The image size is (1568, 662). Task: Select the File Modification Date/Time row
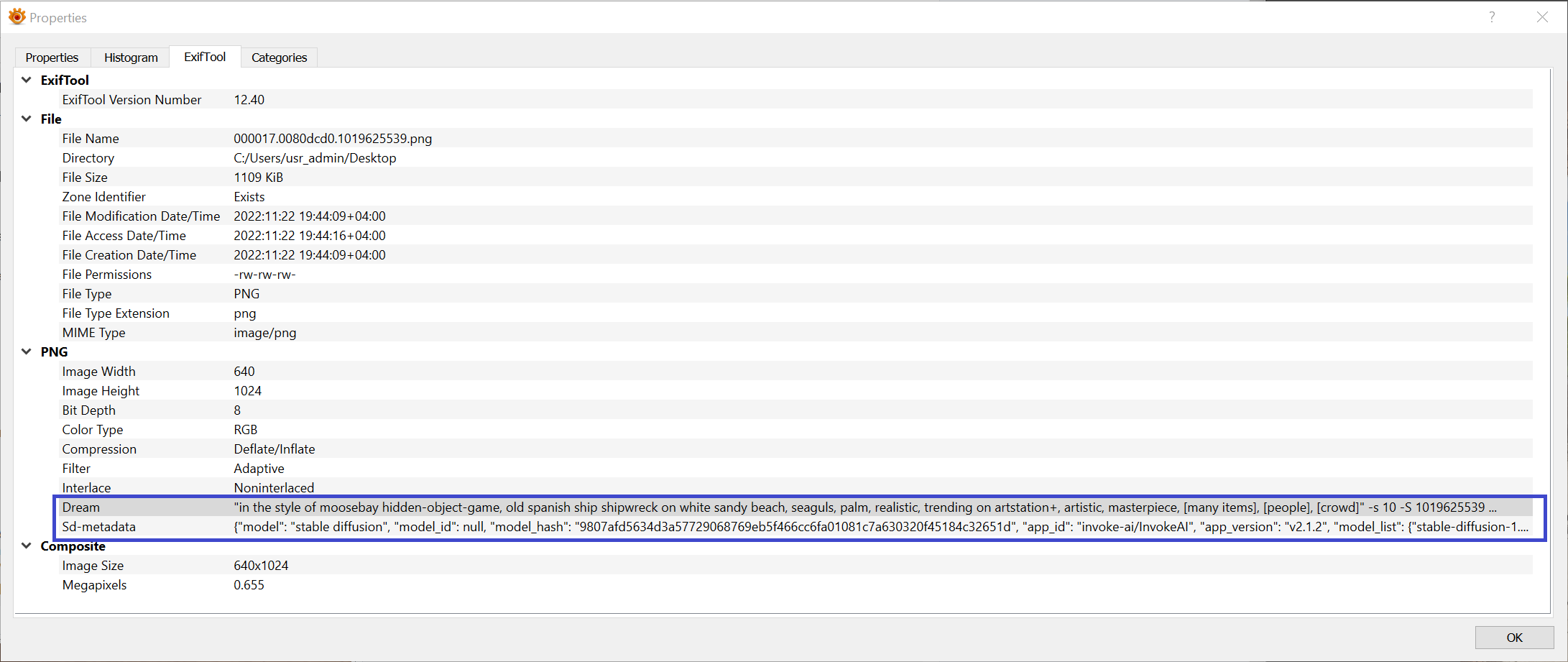(795, 216)
